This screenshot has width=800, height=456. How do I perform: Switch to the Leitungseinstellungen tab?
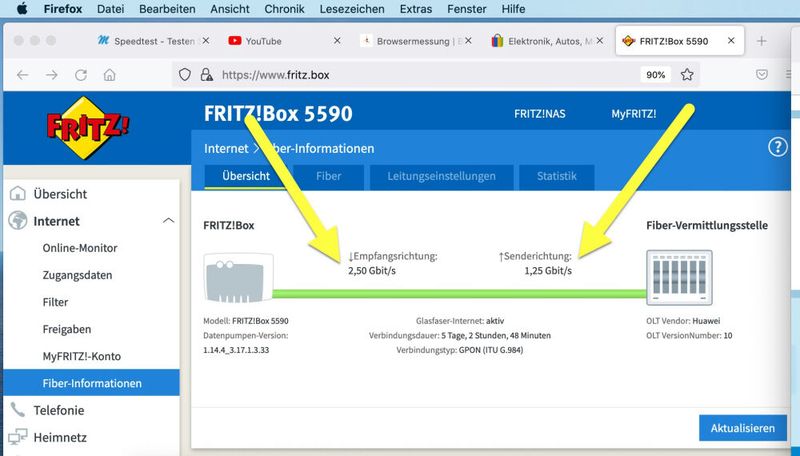point(441,176)
